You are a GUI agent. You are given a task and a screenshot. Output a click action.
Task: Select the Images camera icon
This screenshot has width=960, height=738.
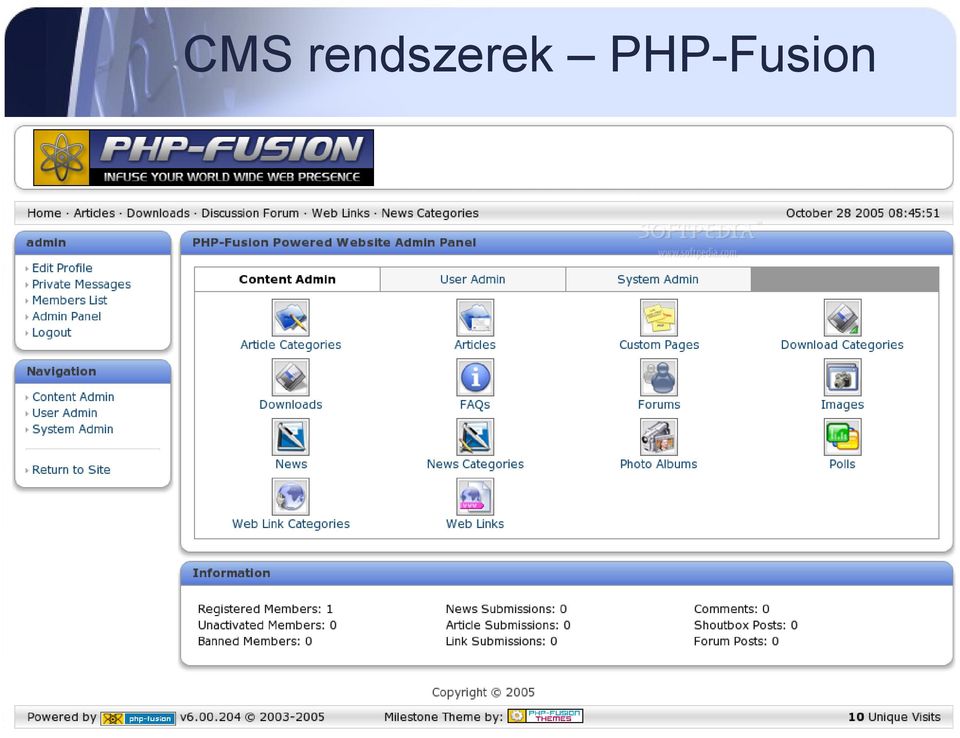coord(842,377)
